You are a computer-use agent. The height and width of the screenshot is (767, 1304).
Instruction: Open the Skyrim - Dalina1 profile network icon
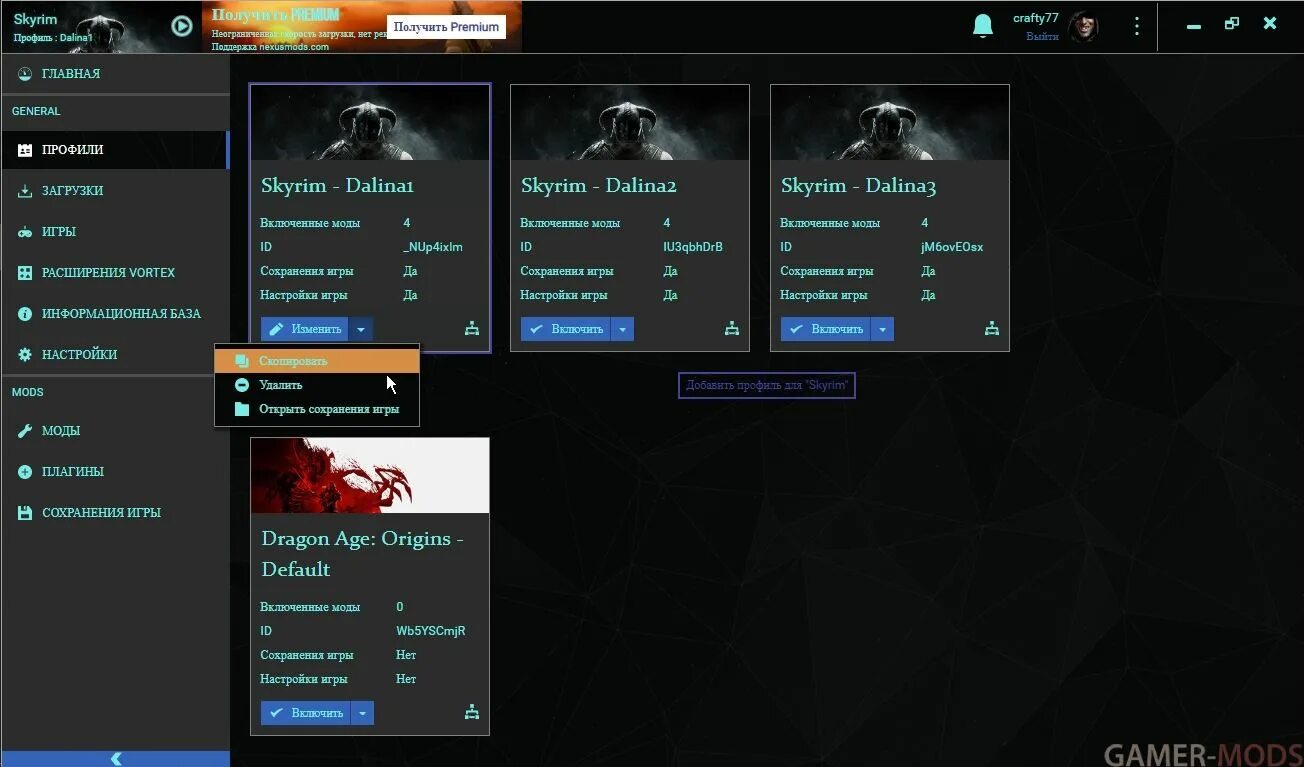click(472, 328)
